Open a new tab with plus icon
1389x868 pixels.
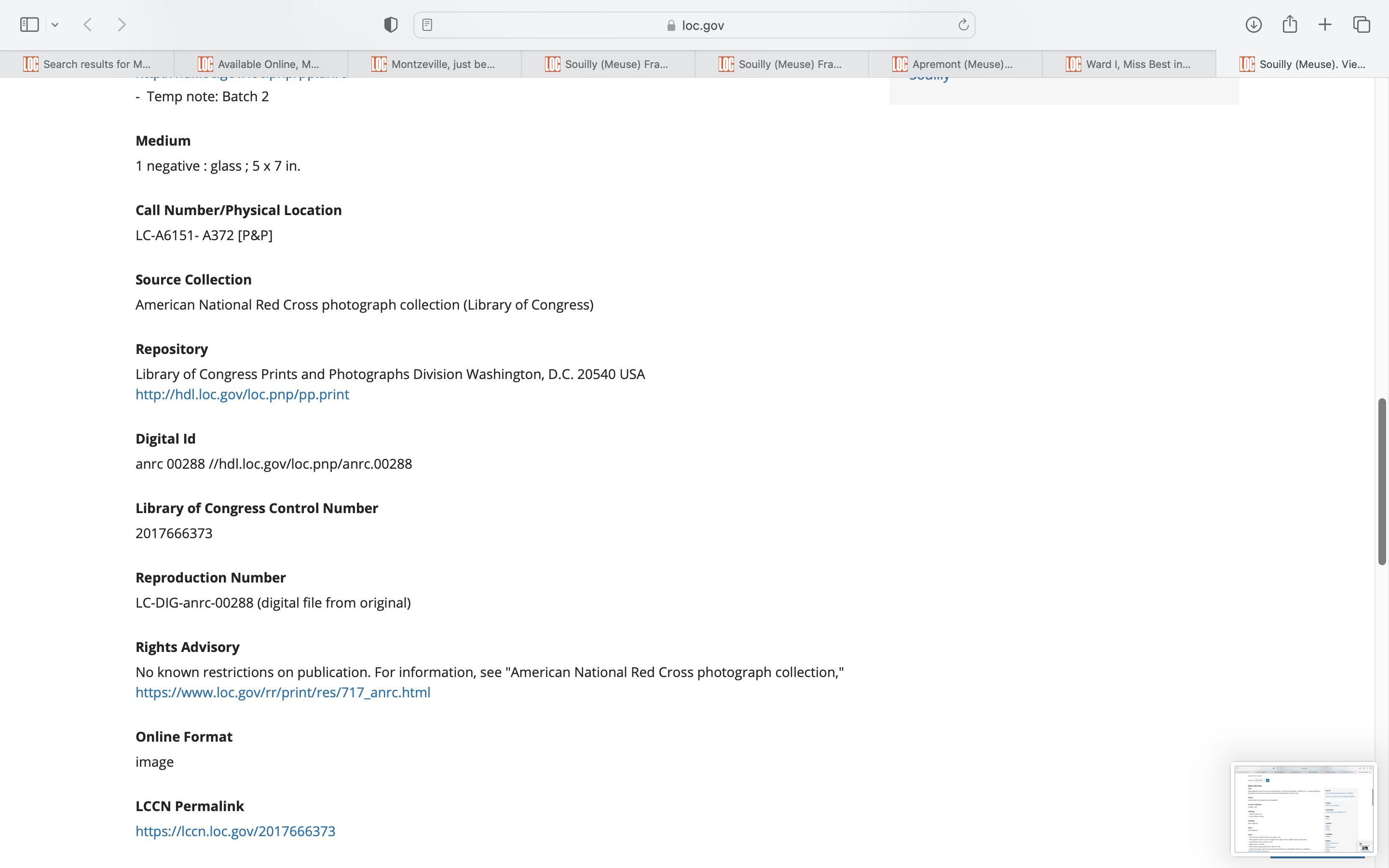pyautogui.click(x=1325, y=25)
